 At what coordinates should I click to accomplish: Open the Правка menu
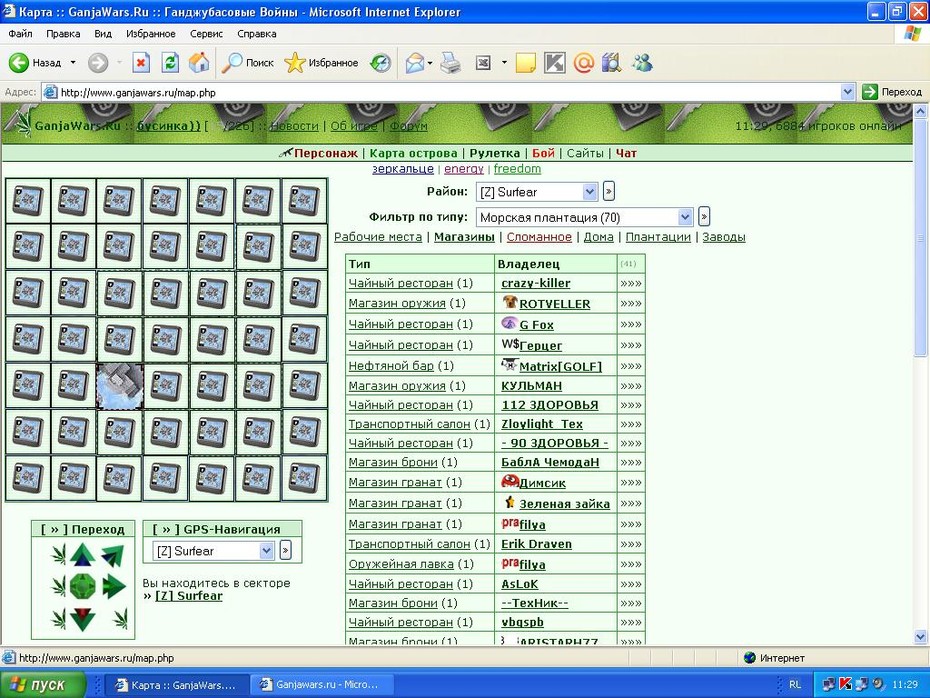[x=63, y=34]
